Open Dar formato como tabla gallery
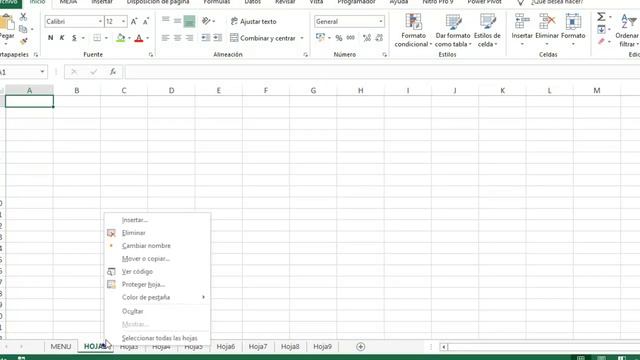This screenshot has height=360, width=640. click(453, 31)
